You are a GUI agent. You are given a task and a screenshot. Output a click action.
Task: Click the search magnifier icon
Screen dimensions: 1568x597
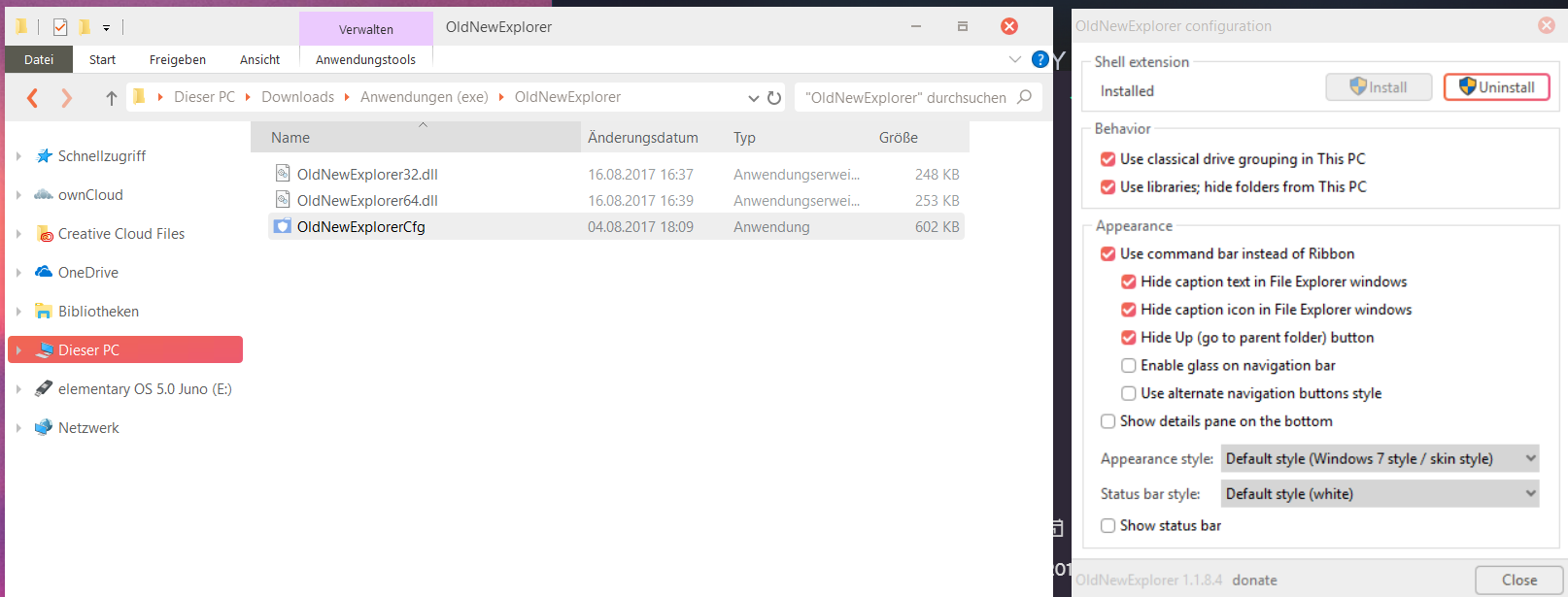click(1024, 97)
